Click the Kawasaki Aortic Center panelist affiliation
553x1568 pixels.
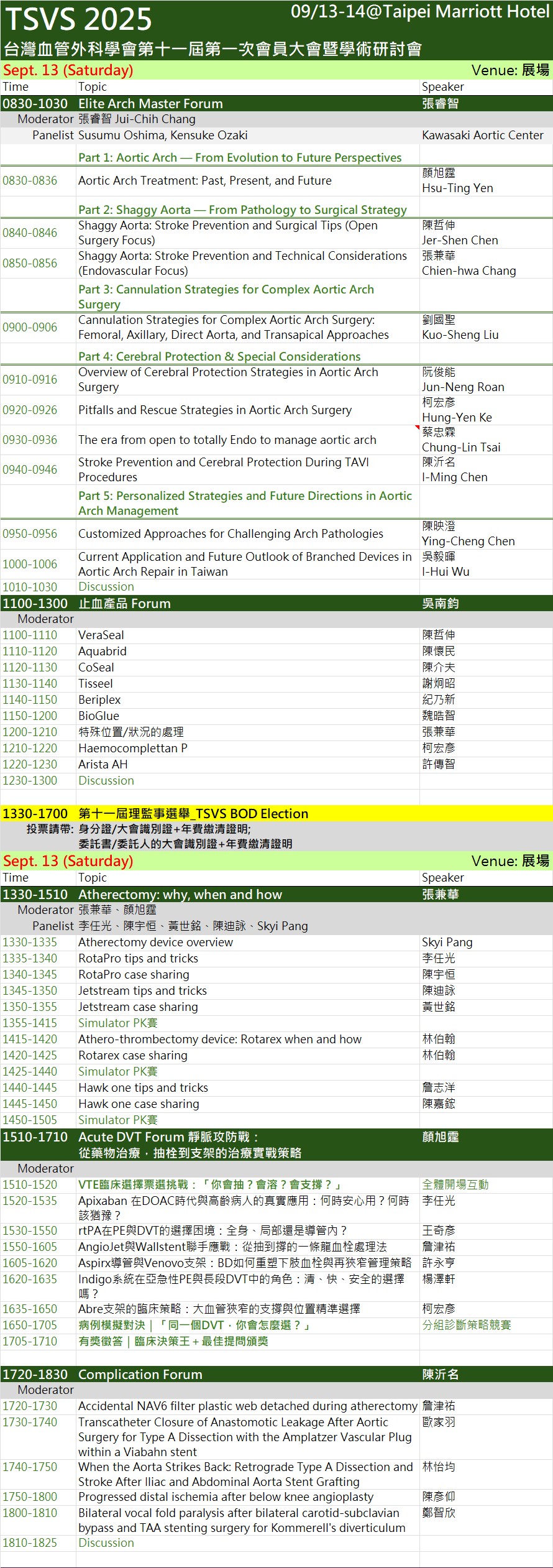click(x=482, y=136)
